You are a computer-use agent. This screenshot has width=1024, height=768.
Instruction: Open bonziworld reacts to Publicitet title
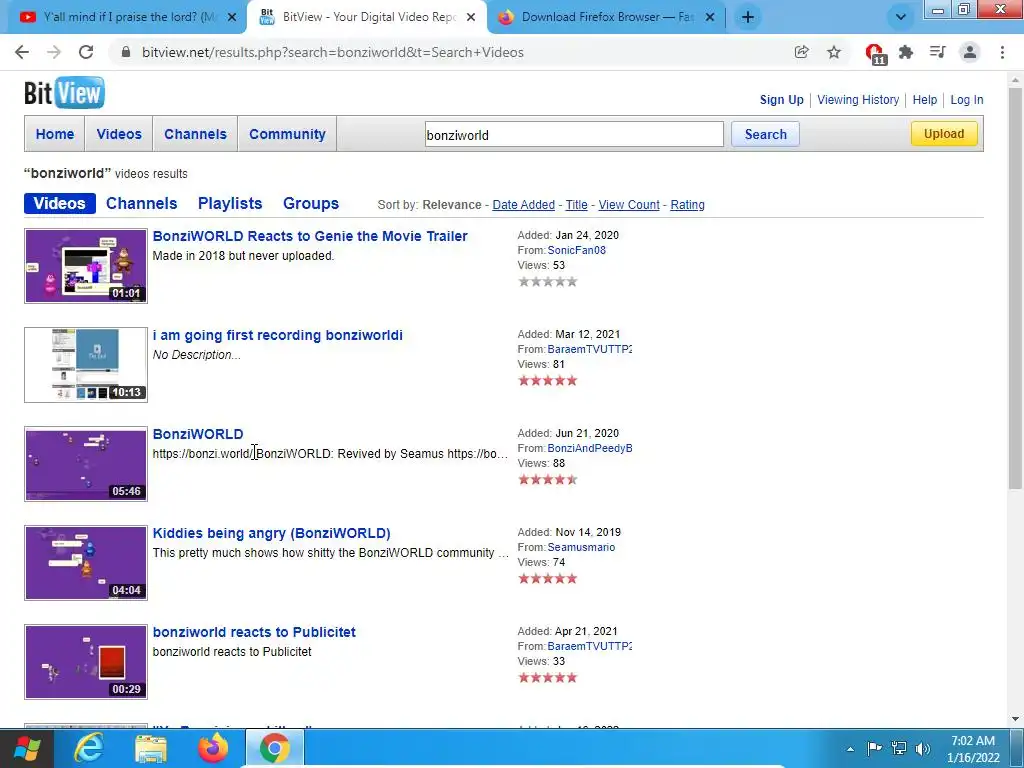pos(254,632)
